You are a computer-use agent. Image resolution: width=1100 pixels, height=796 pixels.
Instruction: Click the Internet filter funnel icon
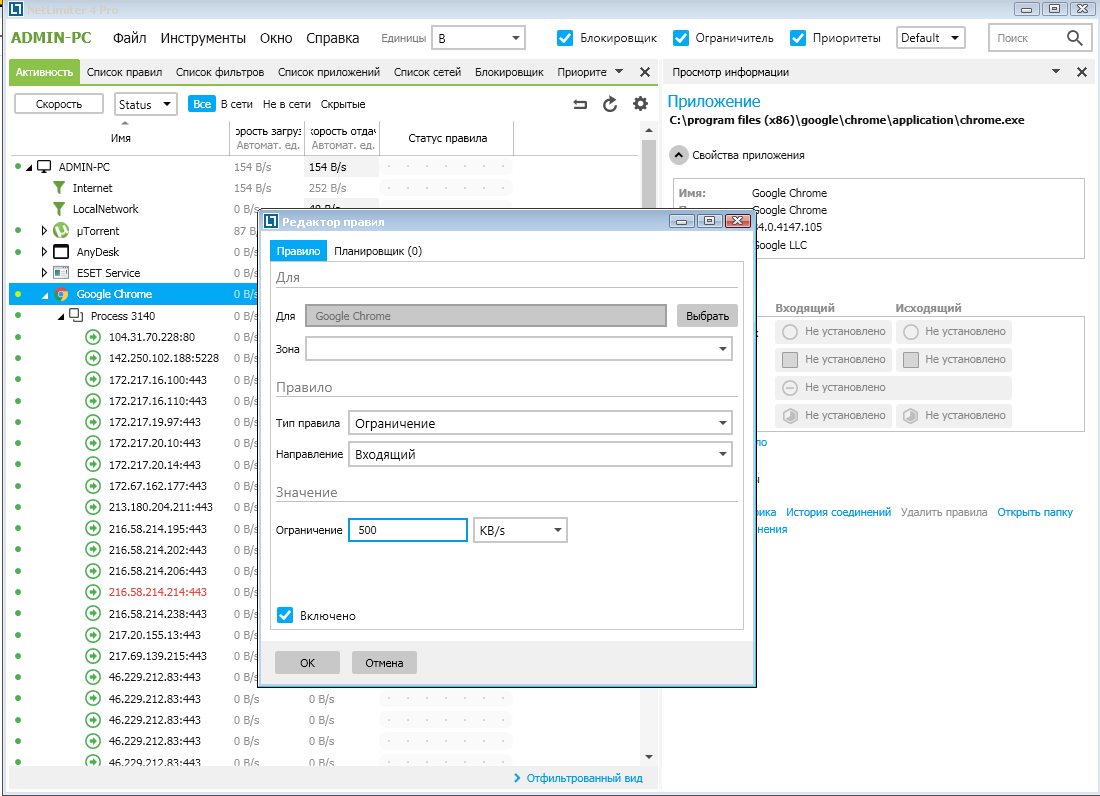coord(60,188)
